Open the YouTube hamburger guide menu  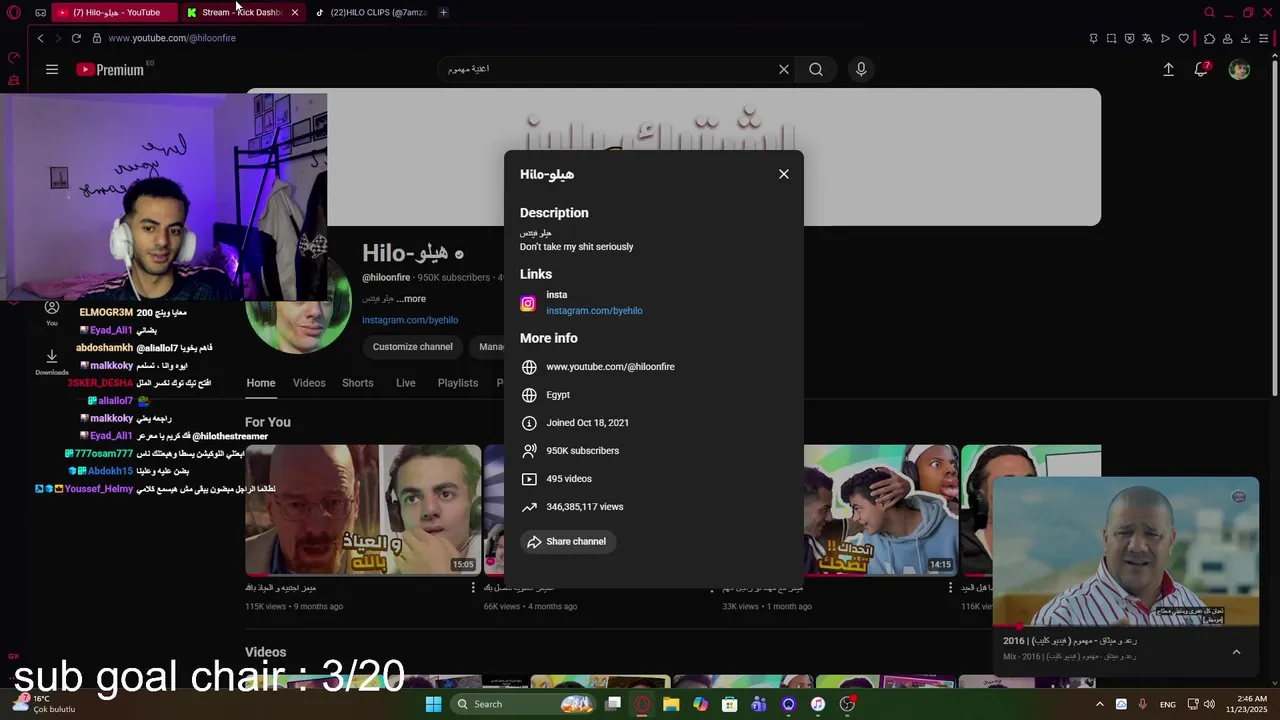[52, 69]
